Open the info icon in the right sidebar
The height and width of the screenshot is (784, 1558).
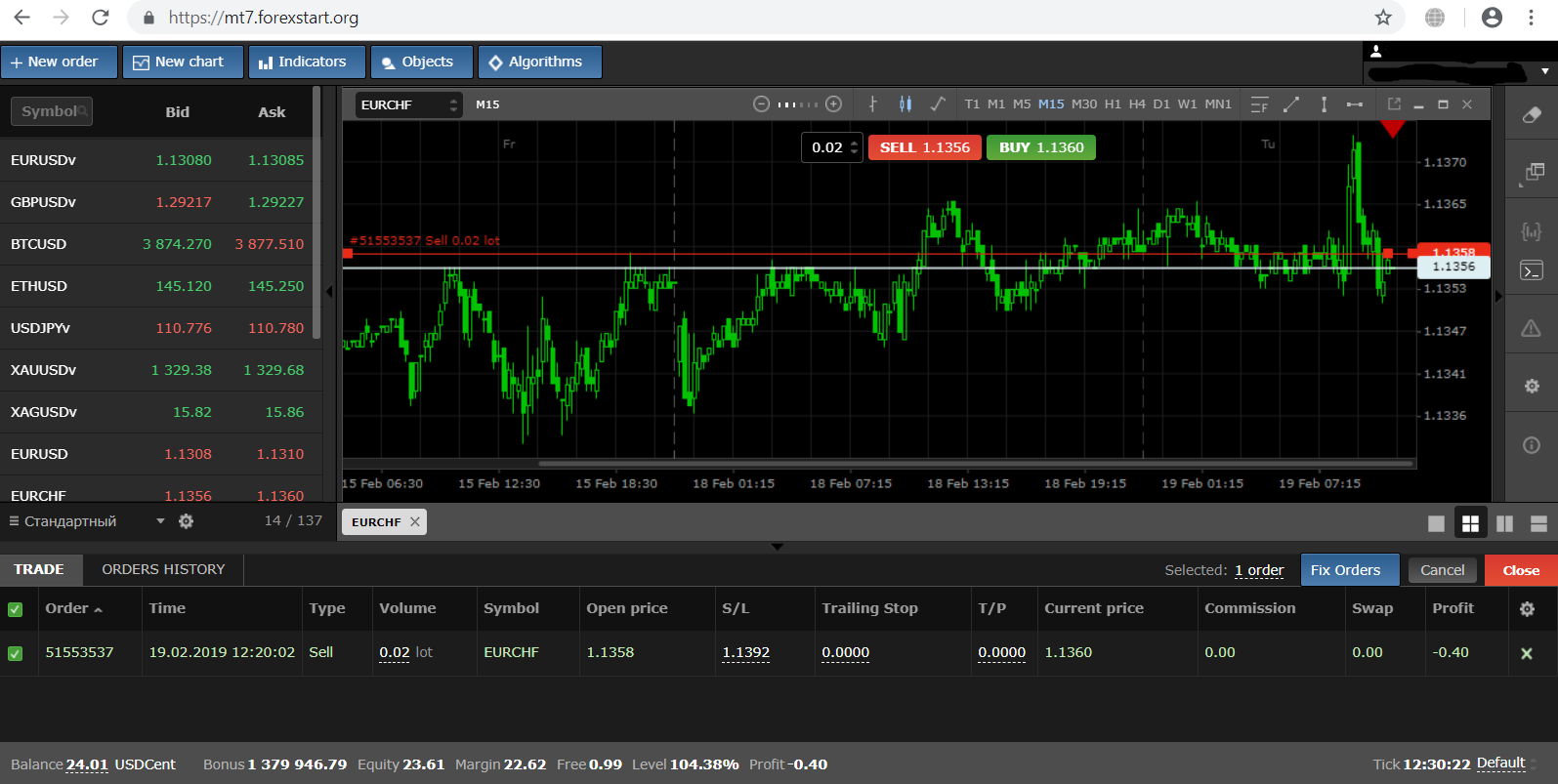[x=1532, y=445]
